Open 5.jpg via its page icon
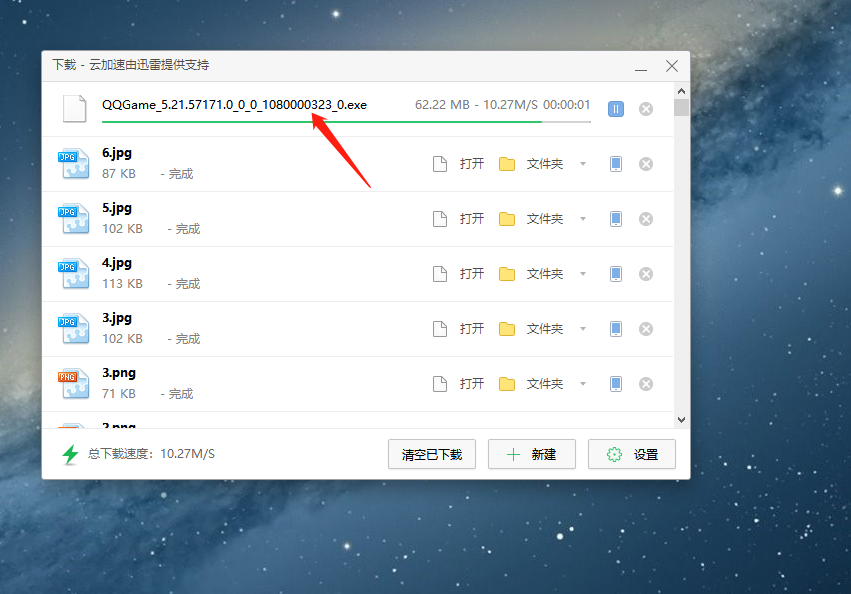The image size is (851, 594). click(440, 219)
